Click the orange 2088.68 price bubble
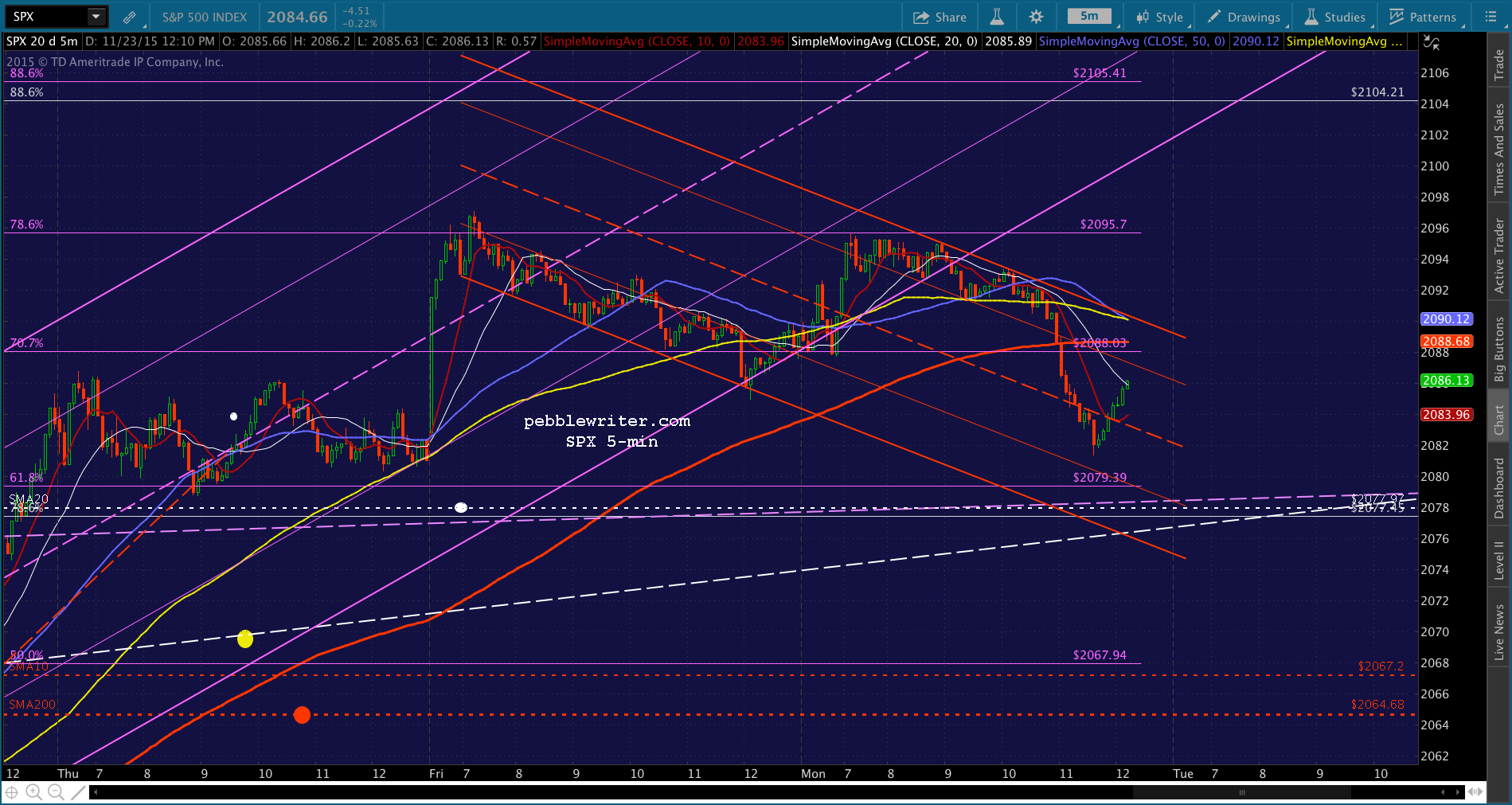This screenshot has width=1512, height=805. click(x=1447, y=342)
